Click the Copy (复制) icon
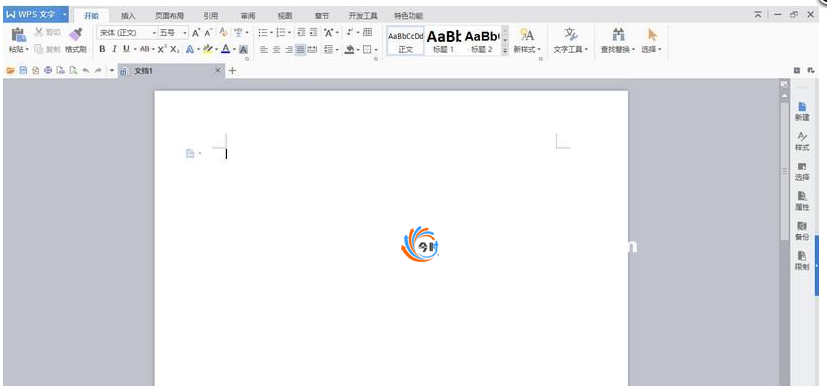This screenshot has width=827, height=386. pos(39,49)
